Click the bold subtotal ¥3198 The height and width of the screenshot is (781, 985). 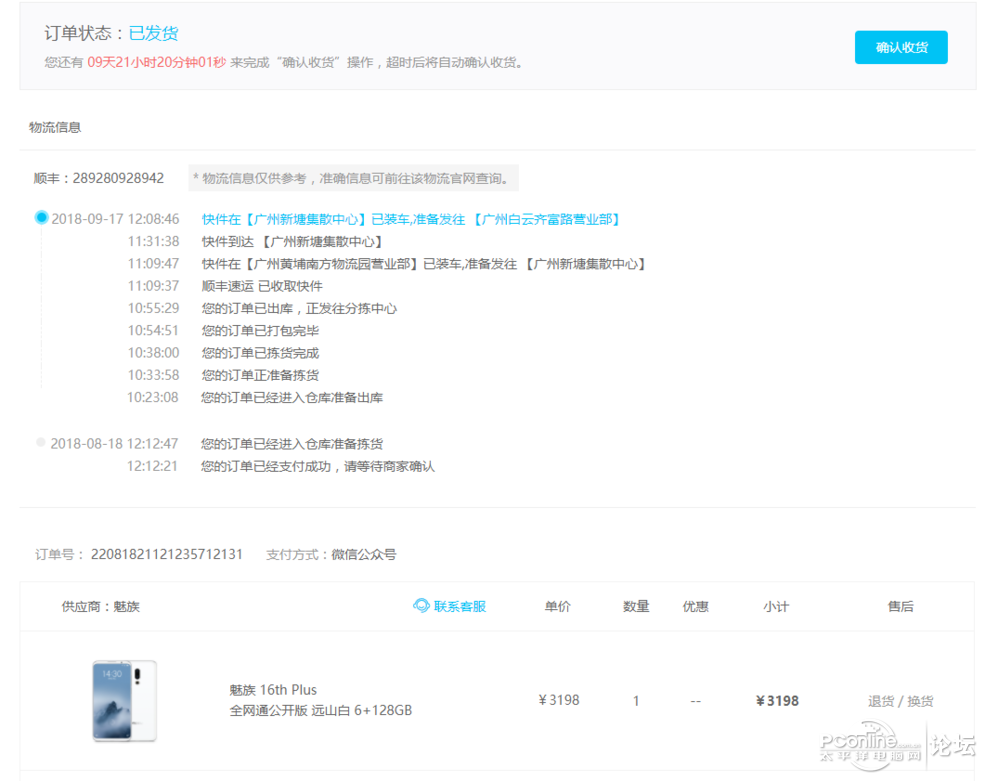tap(777, 701)
